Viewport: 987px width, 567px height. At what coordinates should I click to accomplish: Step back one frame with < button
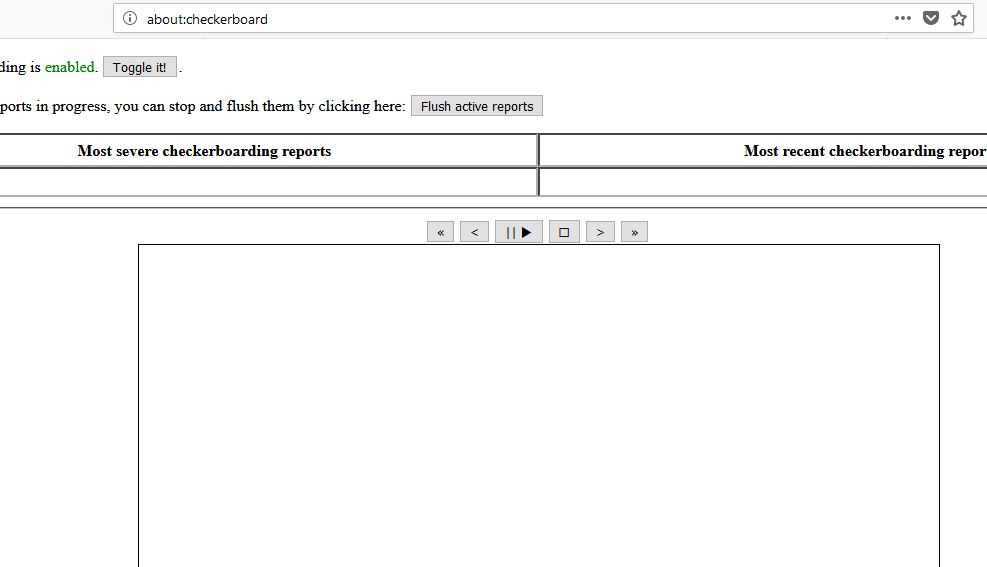(x=475, y=232)
